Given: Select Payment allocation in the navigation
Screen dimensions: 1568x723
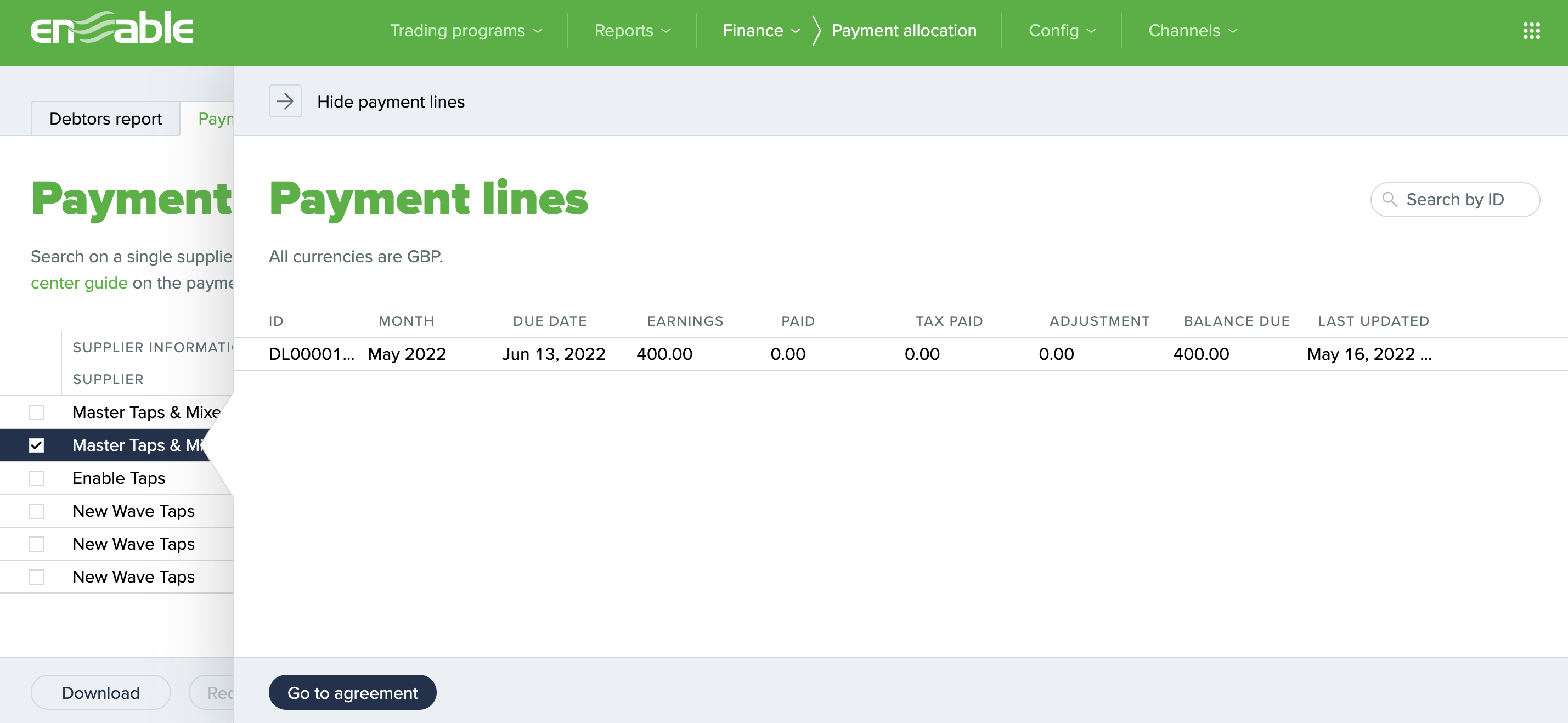Looking at the screenshot, I should coord(904,30).
